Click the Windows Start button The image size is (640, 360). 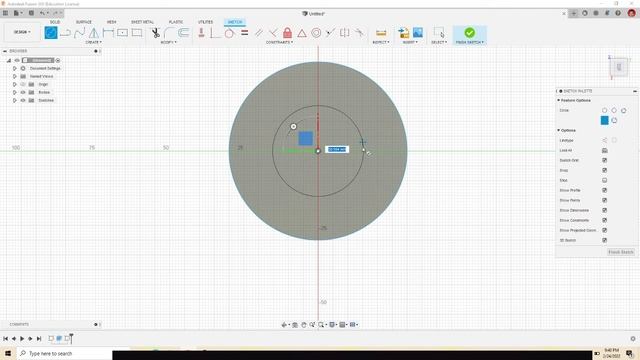pyautogui.click(x=8, y=353)
